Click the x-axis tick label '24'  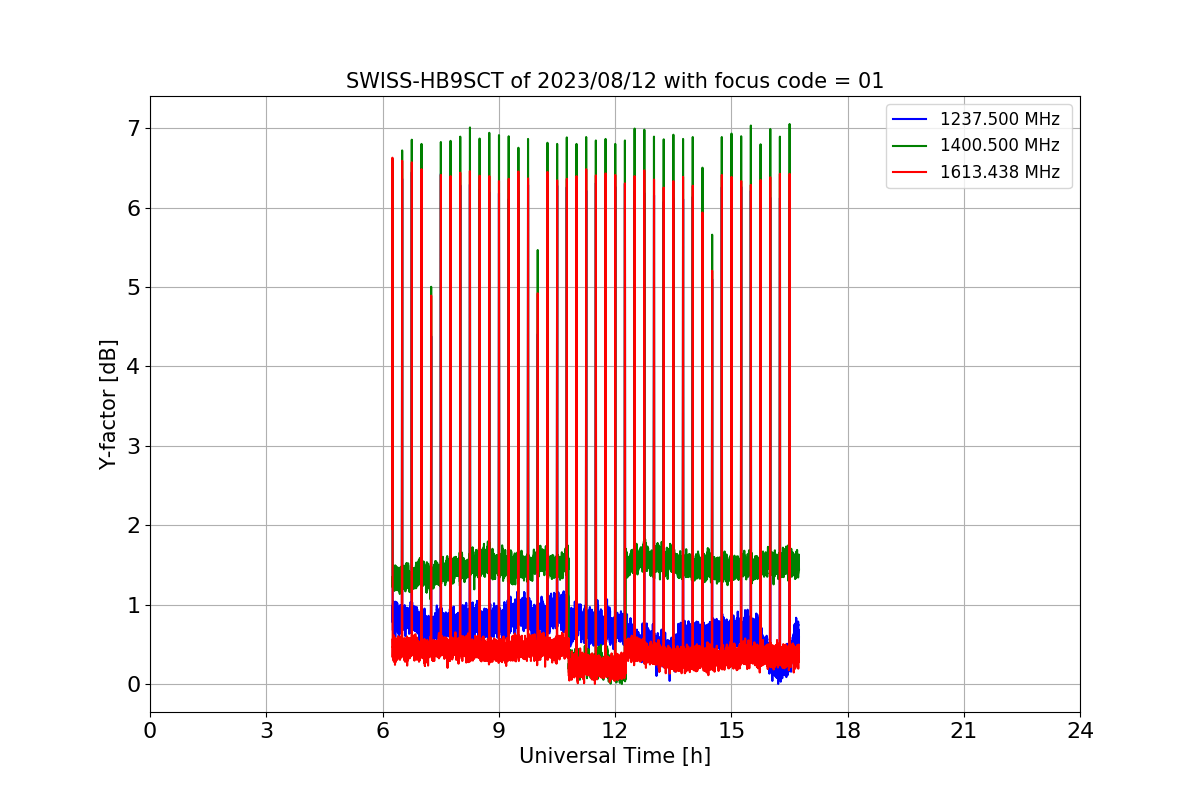1080,731
